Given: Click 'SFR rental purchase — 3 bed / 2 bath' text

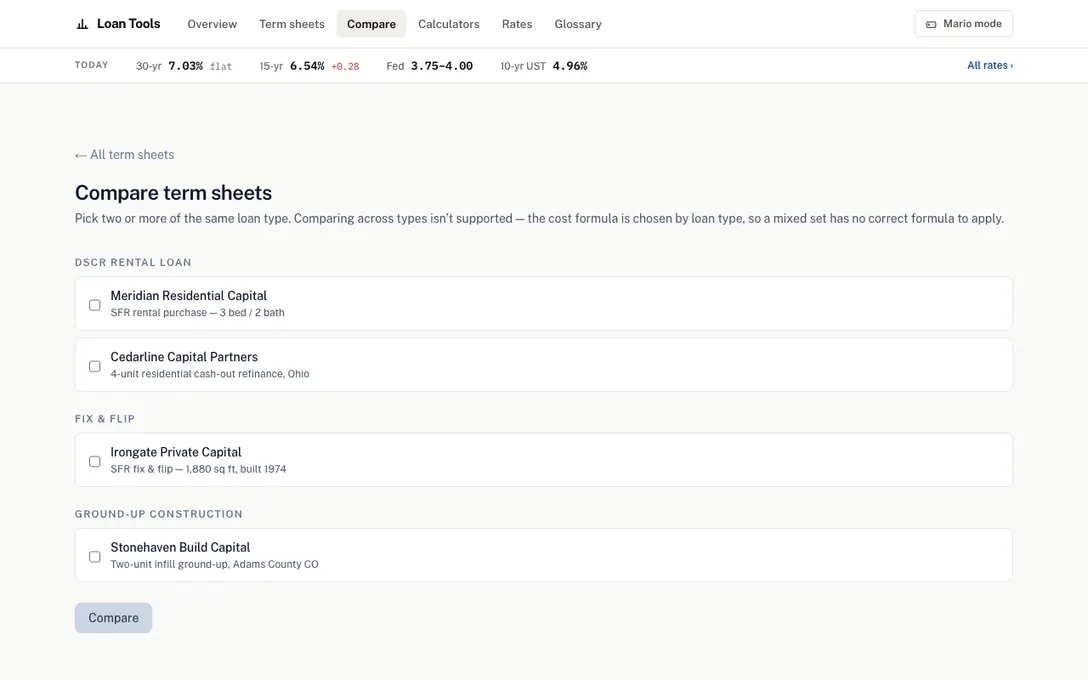Looking at the screenshot, I should pyautogui.click(x=198, y=313).
